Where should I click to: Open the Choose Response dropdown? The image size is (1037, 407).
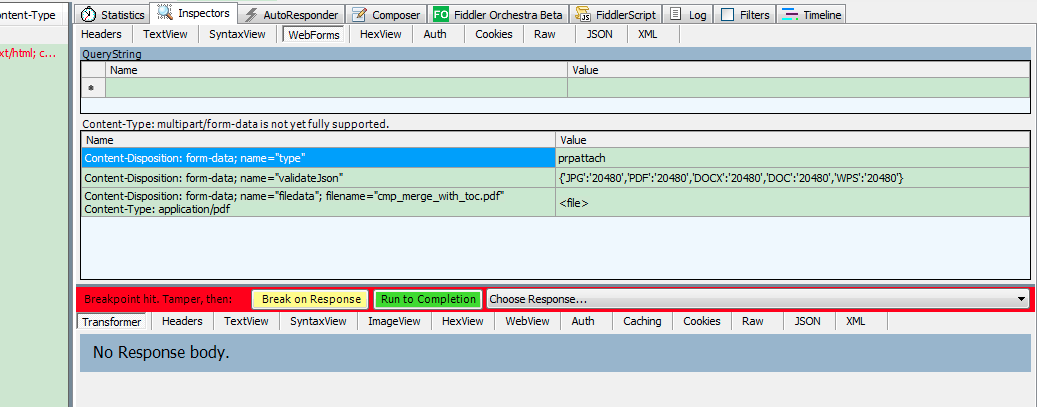point(750,299)
